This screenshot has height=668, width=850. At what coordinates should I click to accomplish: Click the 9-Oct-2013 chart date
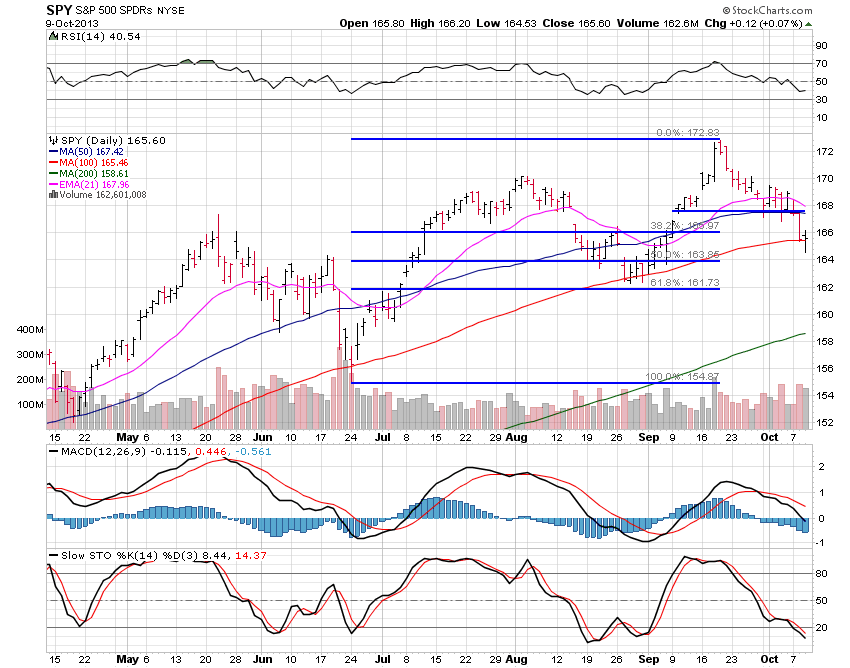pyautogui.click(x=72, y=23)
